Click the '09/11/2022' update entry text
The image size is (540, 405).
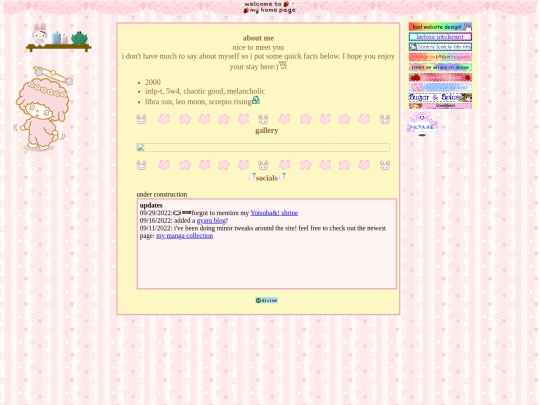click(263, 232)
